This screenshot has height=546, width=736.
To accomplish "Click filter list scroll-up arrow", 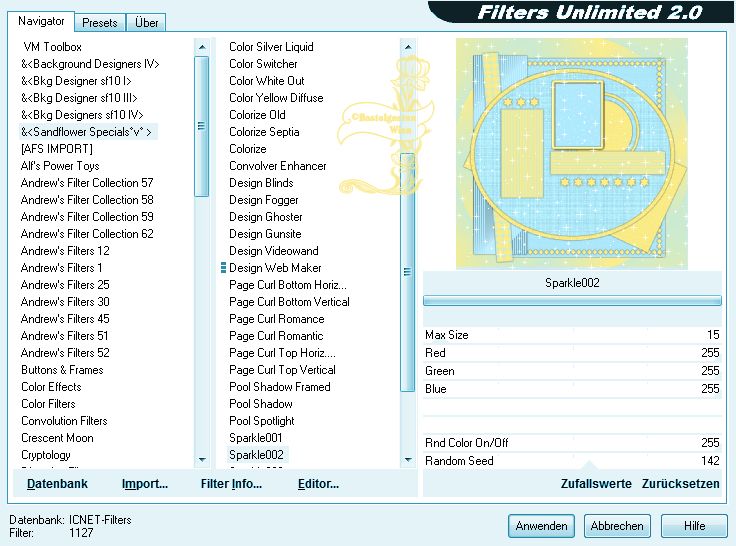I will tap(408, 47).
